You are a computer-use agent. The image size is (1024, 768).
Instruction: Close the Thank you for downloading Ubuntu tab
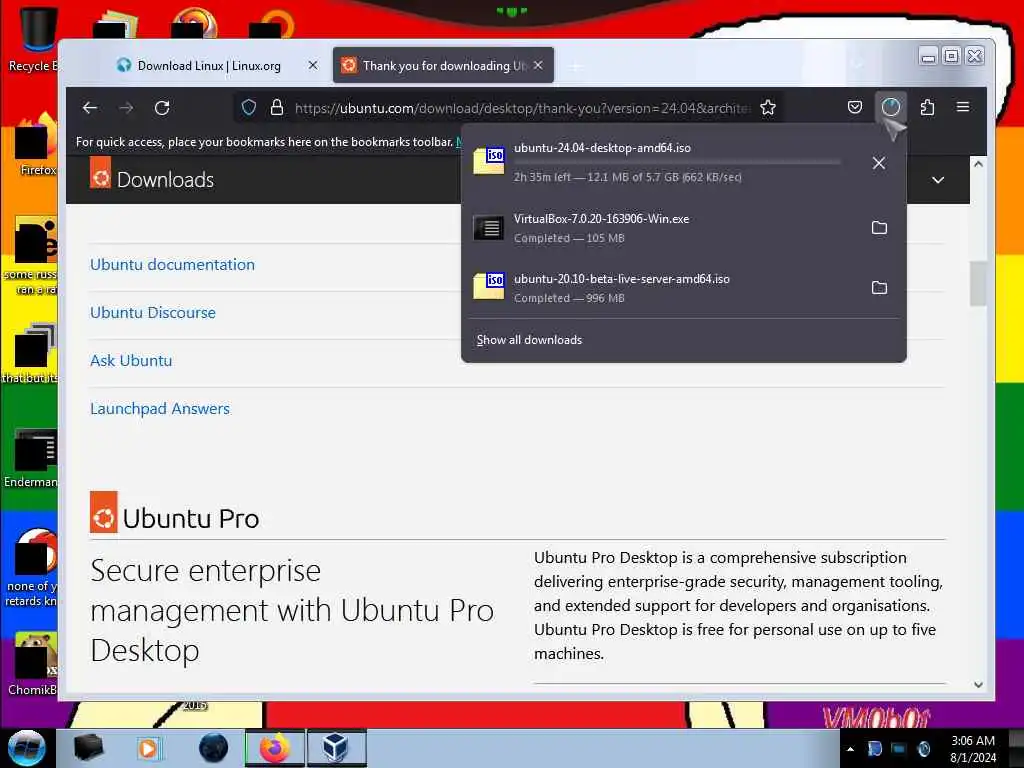pyautogui.click(x=538, y=65)
